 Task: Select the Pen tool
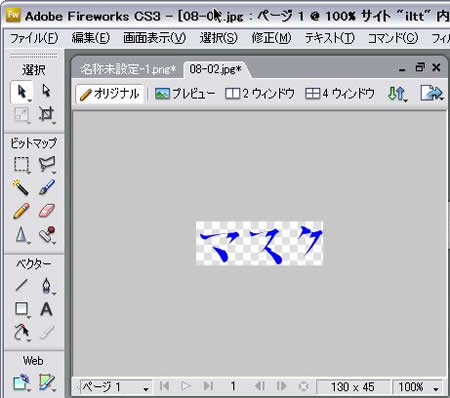[x=47, y=285]
